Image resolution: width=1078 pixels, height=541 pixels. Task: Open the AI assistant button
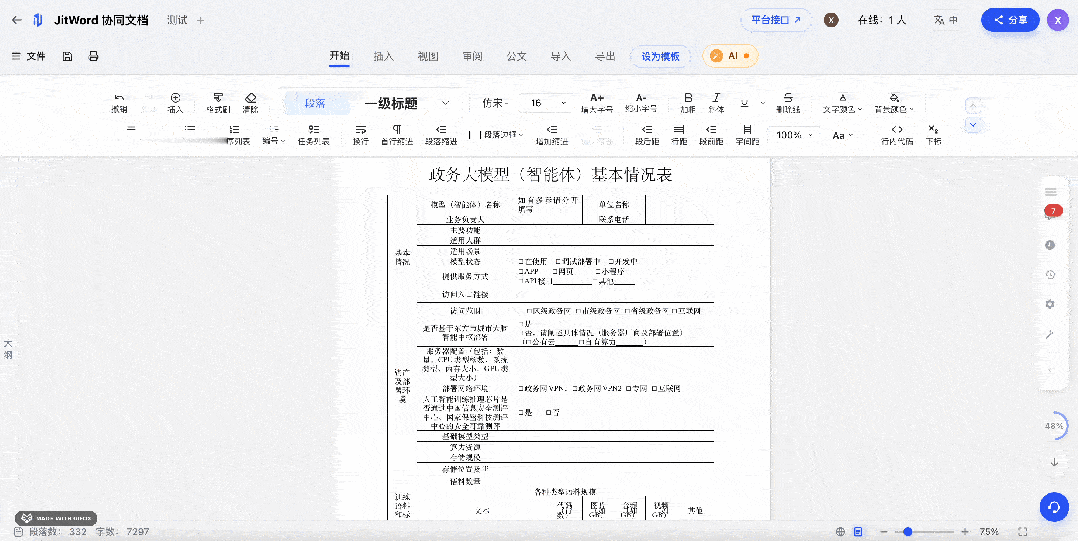point(730,56)
